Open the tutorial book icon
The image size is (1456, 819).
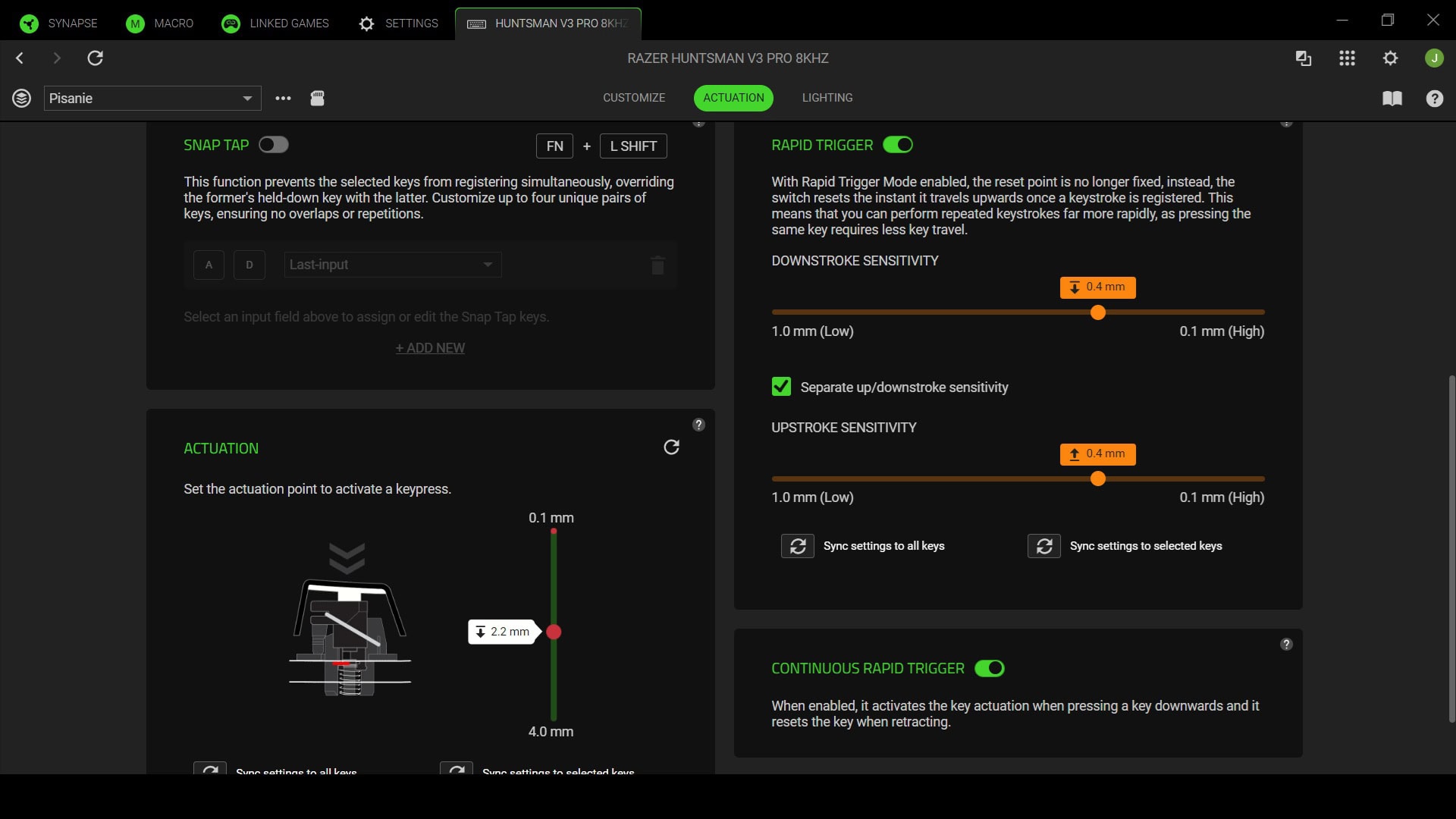1393,99
